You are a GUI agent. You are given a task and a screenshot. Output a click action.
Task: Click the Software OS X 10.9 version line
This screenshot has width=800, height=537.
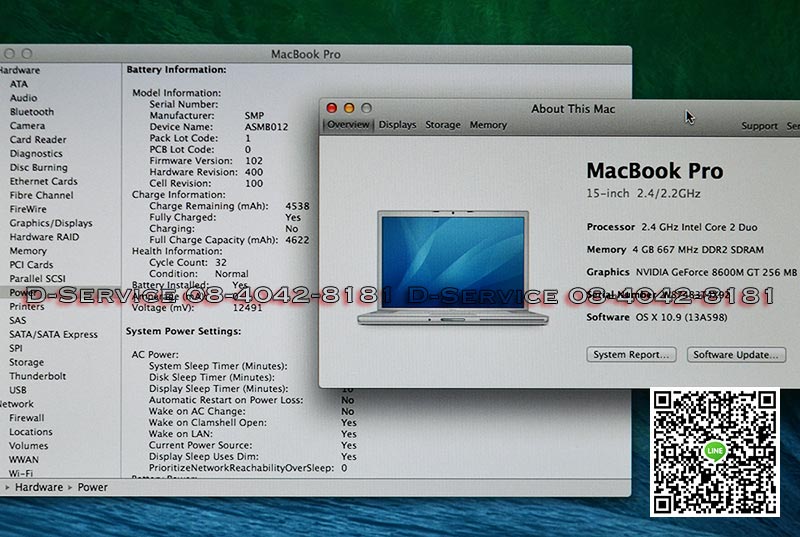point(657,317)
